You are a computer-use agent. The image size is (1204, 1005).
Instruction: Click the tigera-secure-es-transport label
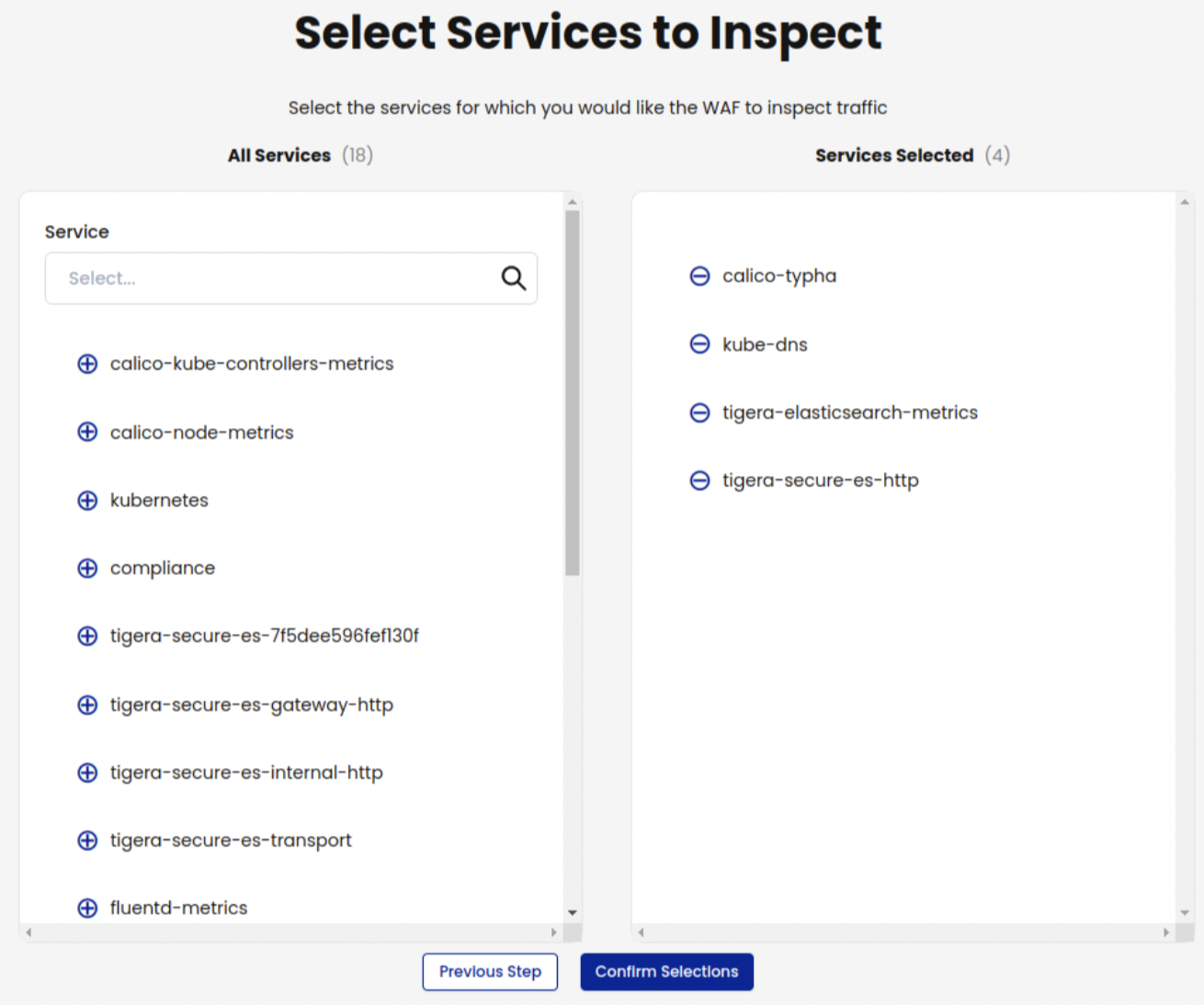click(x=231, y=841)
